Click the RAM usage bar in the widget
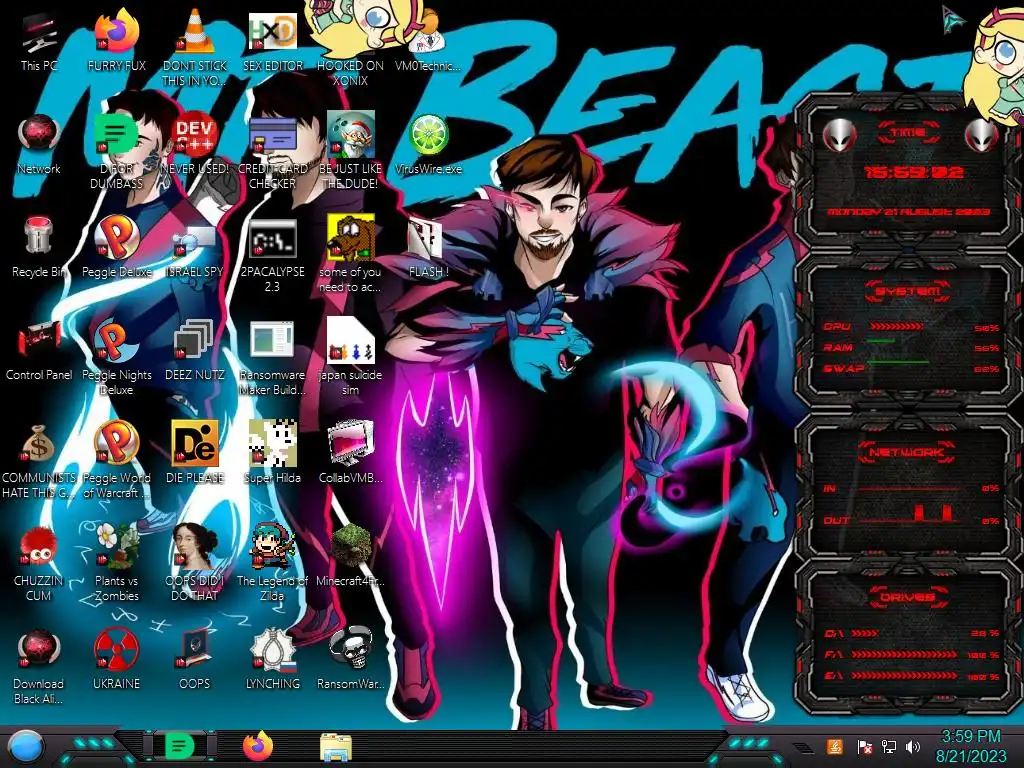 [x=881, y=341]
